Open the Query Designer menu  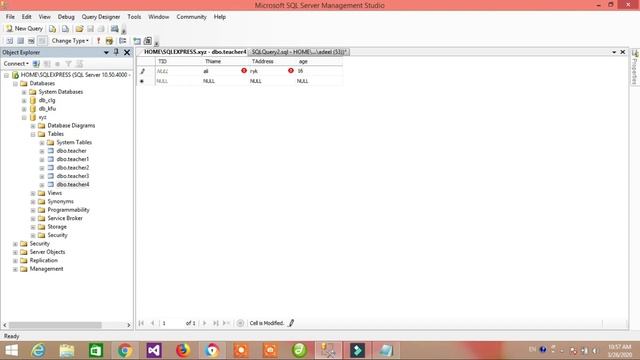tap(101, 17)
